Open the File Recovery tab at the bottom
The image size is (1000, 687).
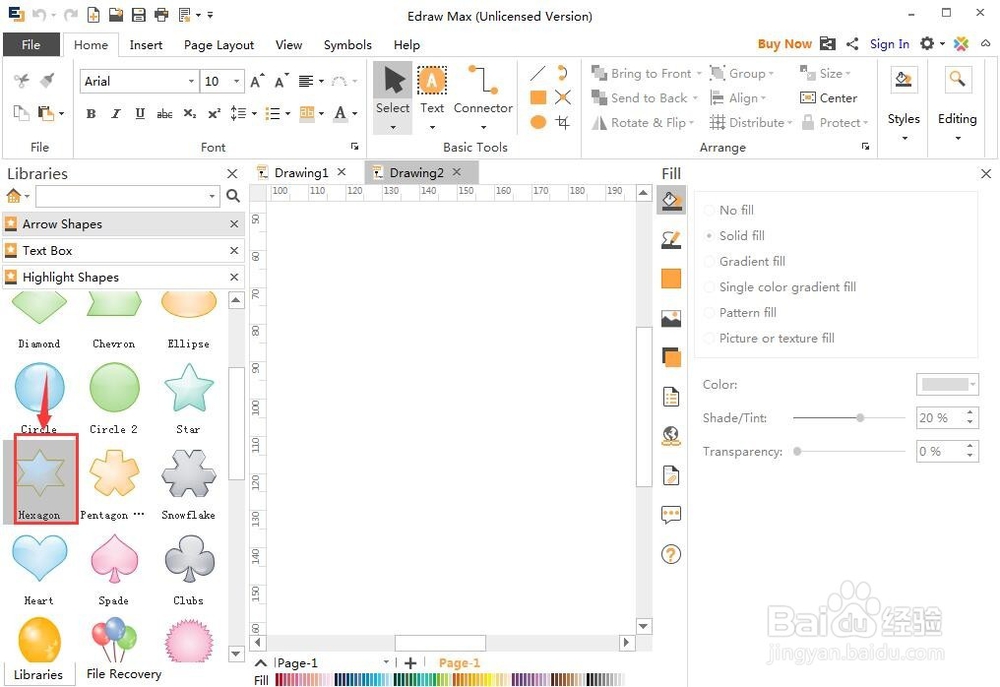124,674
